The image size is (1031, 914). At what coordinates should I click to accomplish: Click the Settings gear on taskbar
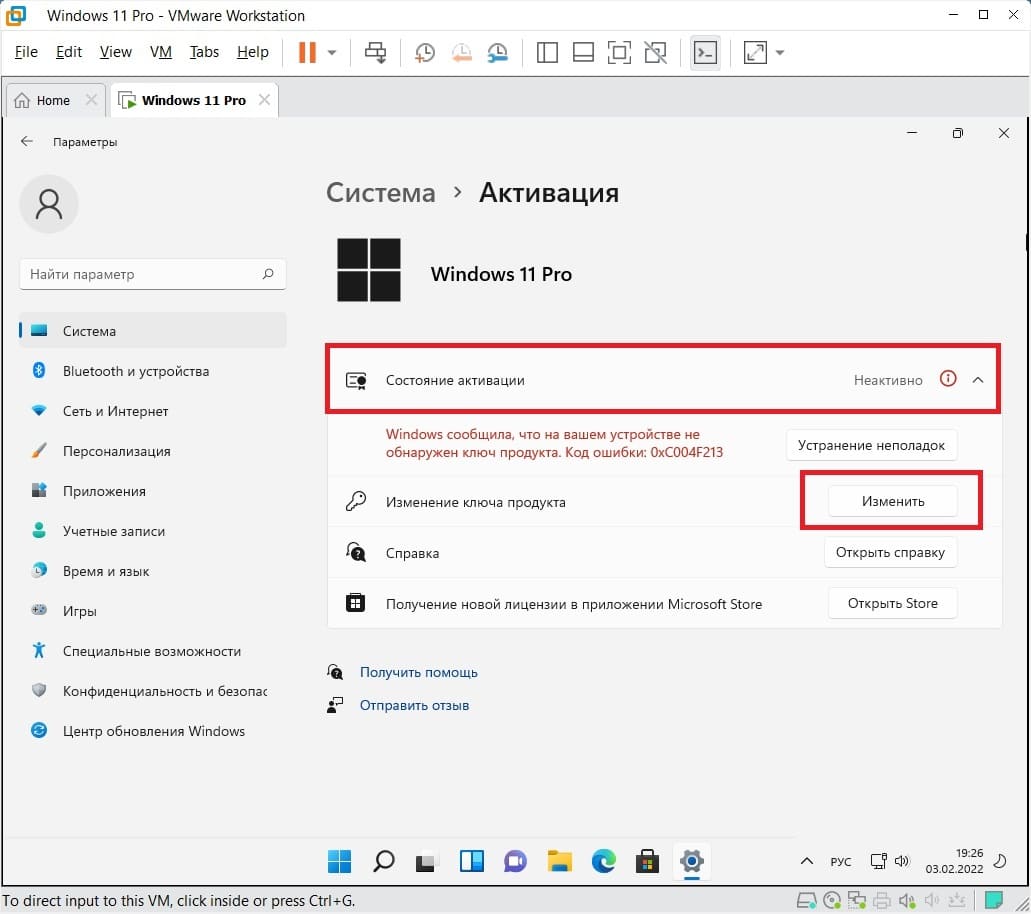point(692,861)
